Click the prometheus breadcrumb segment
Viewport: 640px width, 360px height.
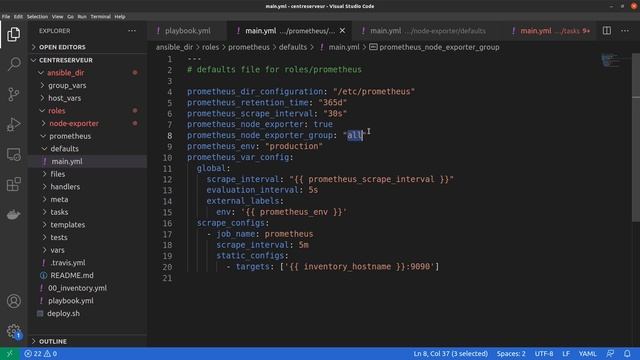[x=249, y=47]
